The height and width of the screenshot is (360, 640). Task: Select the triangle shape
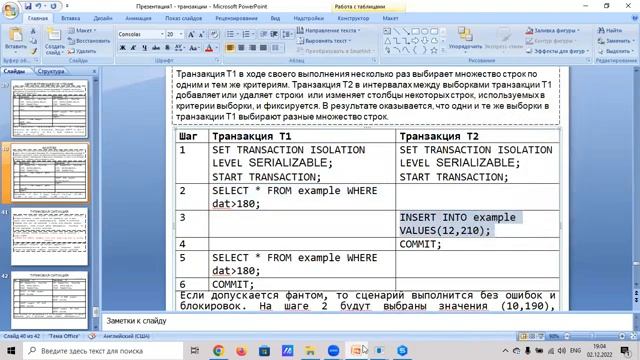(387, 41)
